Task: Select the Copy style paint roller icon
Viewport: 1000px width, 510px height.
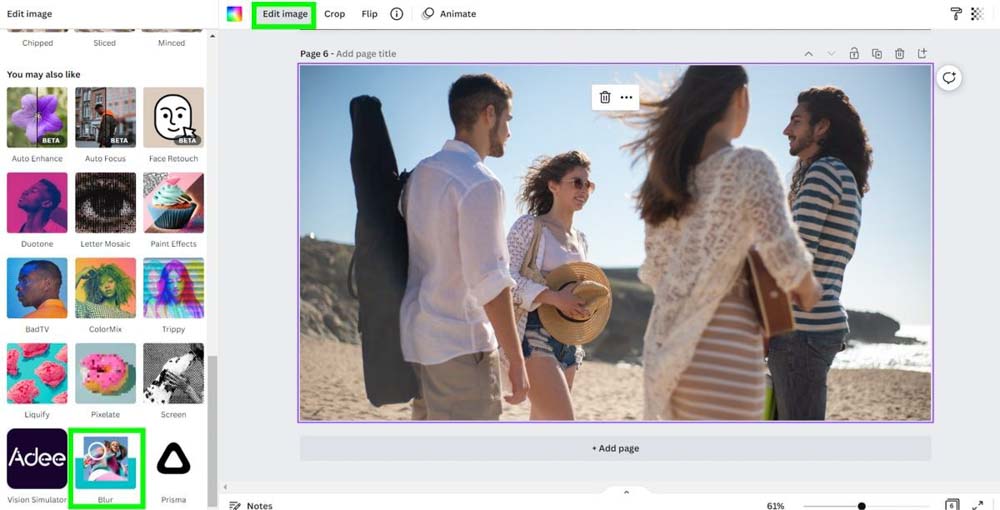Action: [956, 14]
